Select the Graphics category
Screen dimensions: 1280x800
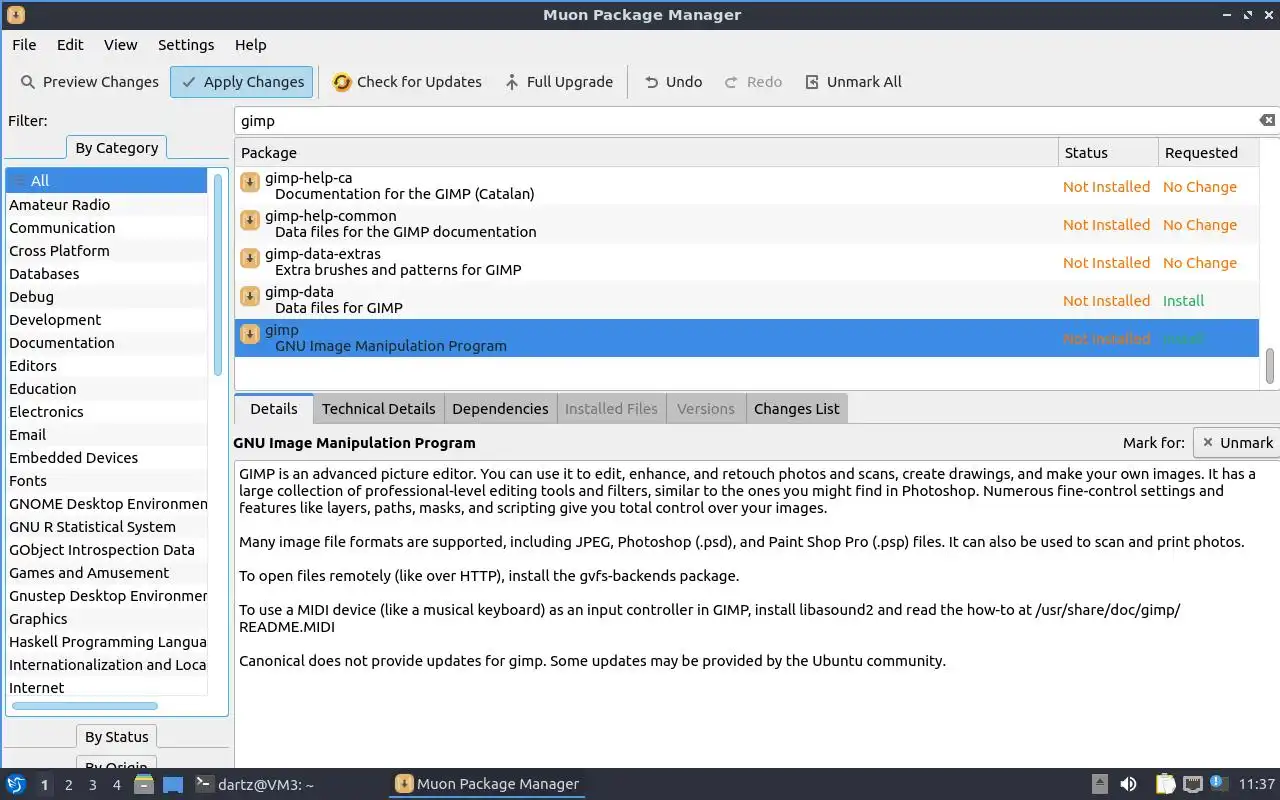[106, 619]
